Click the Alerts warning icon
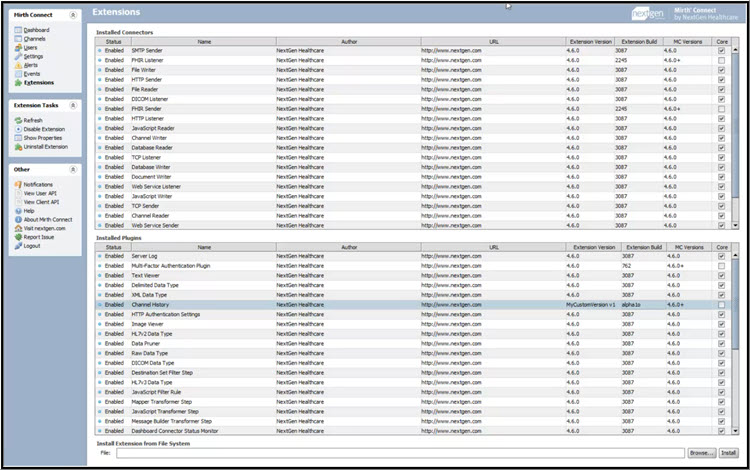This screenshot has width=750, height=470. coord(18,65)
